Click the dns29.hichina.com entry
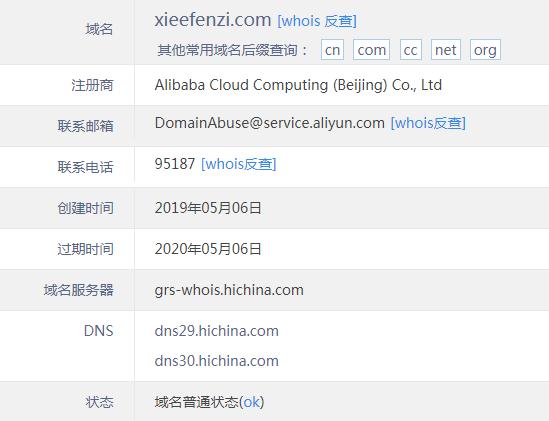549x421 pixels. pos(216,331)
